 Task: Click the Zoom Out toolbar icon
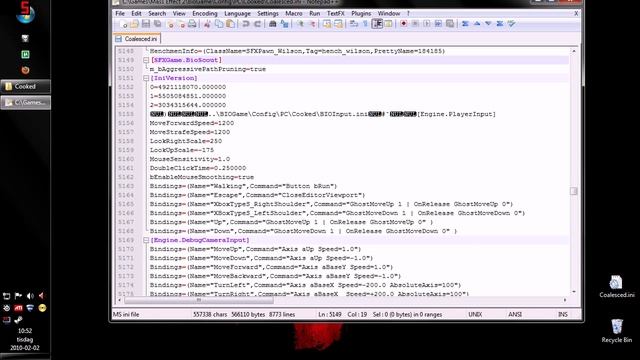pos(312,24)
